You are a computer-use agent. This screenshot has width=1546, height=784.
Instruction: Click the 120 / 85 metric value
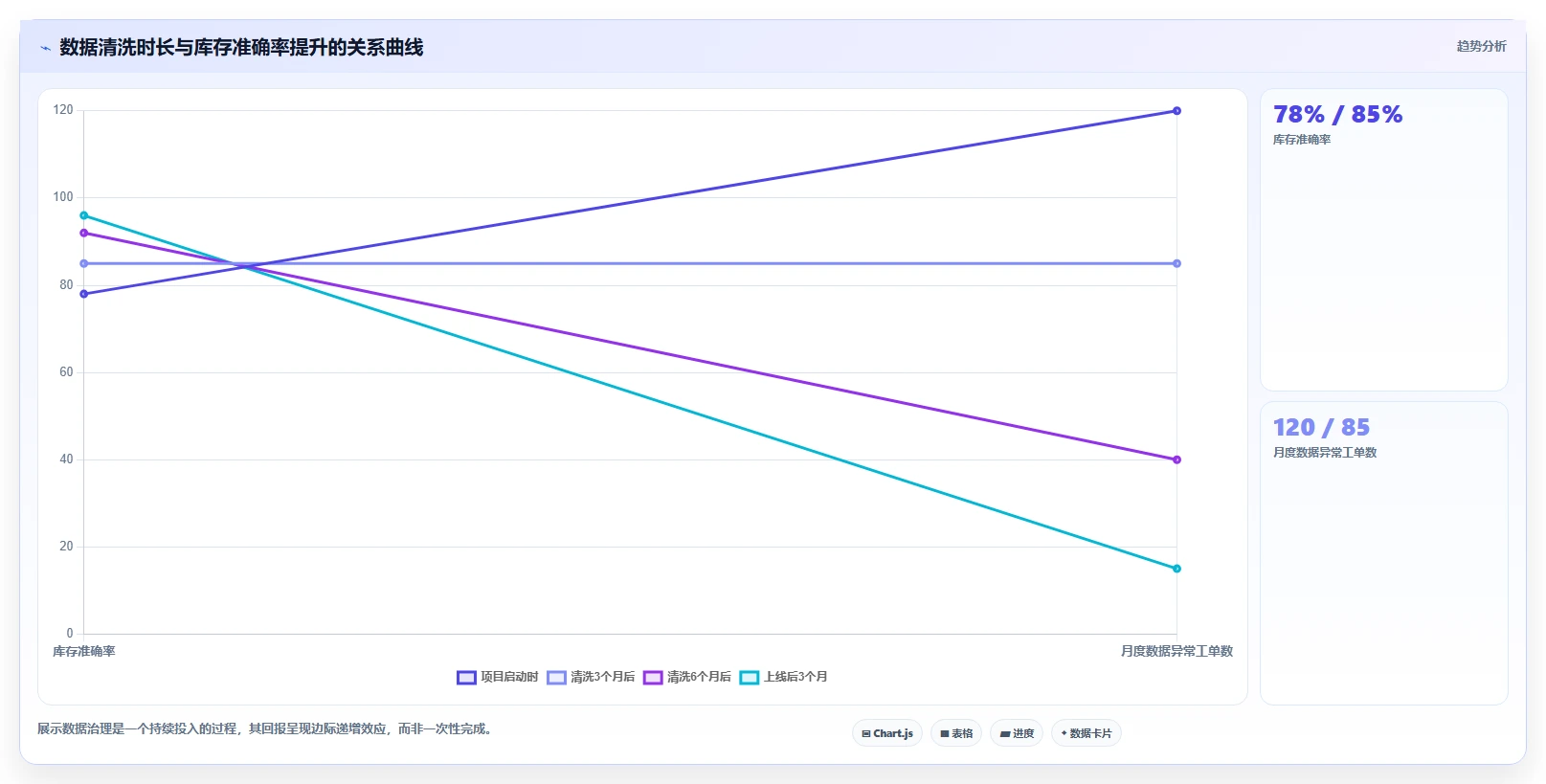[x=1321, y=428]
